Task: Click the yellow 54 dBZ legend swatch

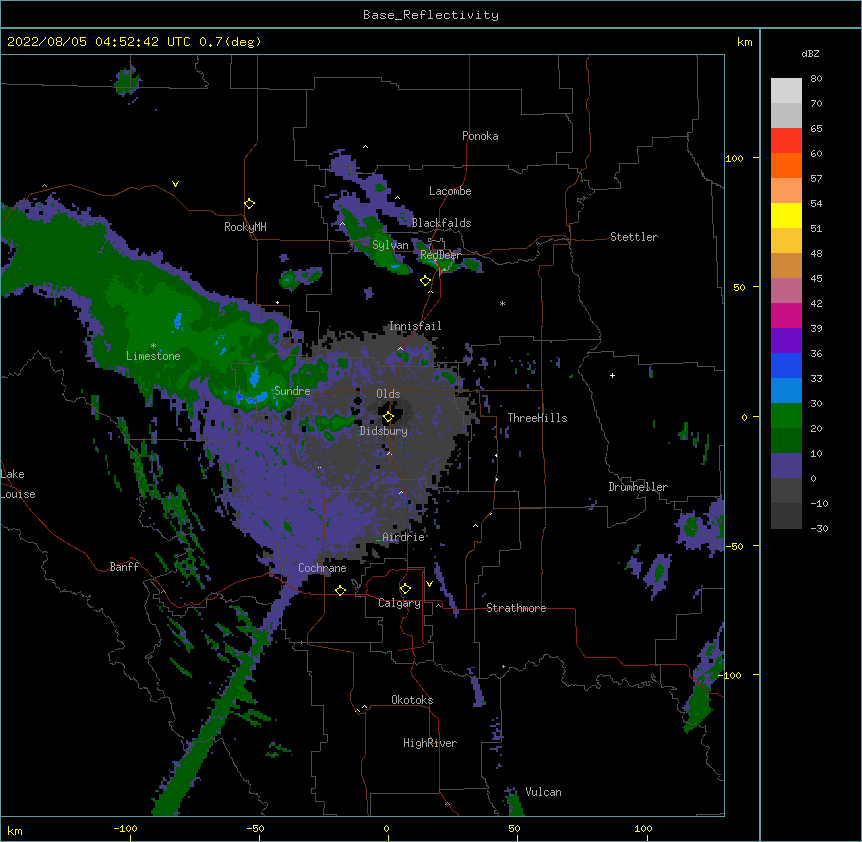Action: coord(786,215)
